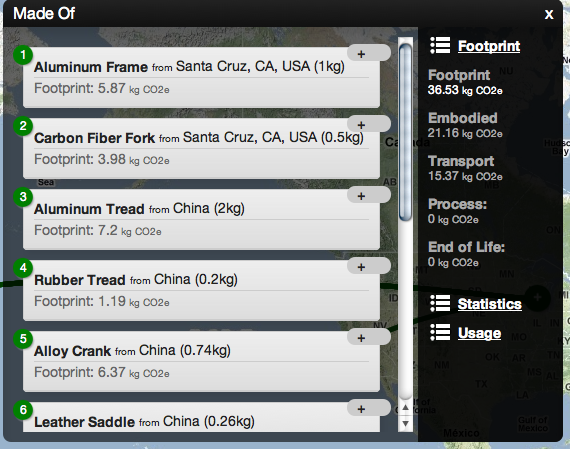Click green number 4 marker badge
Viewport: 570px width, 449px height.
23,268
